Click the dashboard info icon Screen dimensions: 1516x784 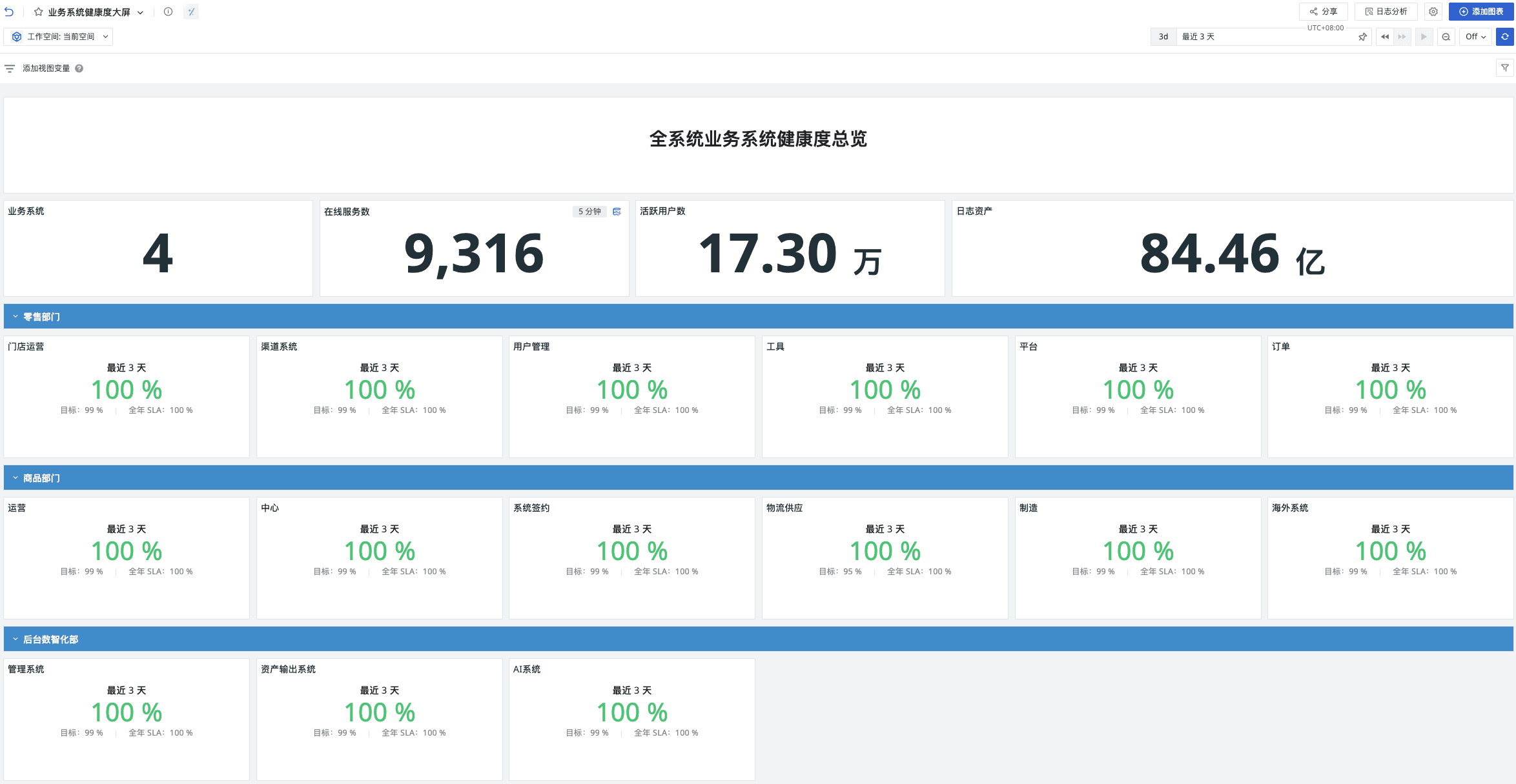tap(168, 12)
